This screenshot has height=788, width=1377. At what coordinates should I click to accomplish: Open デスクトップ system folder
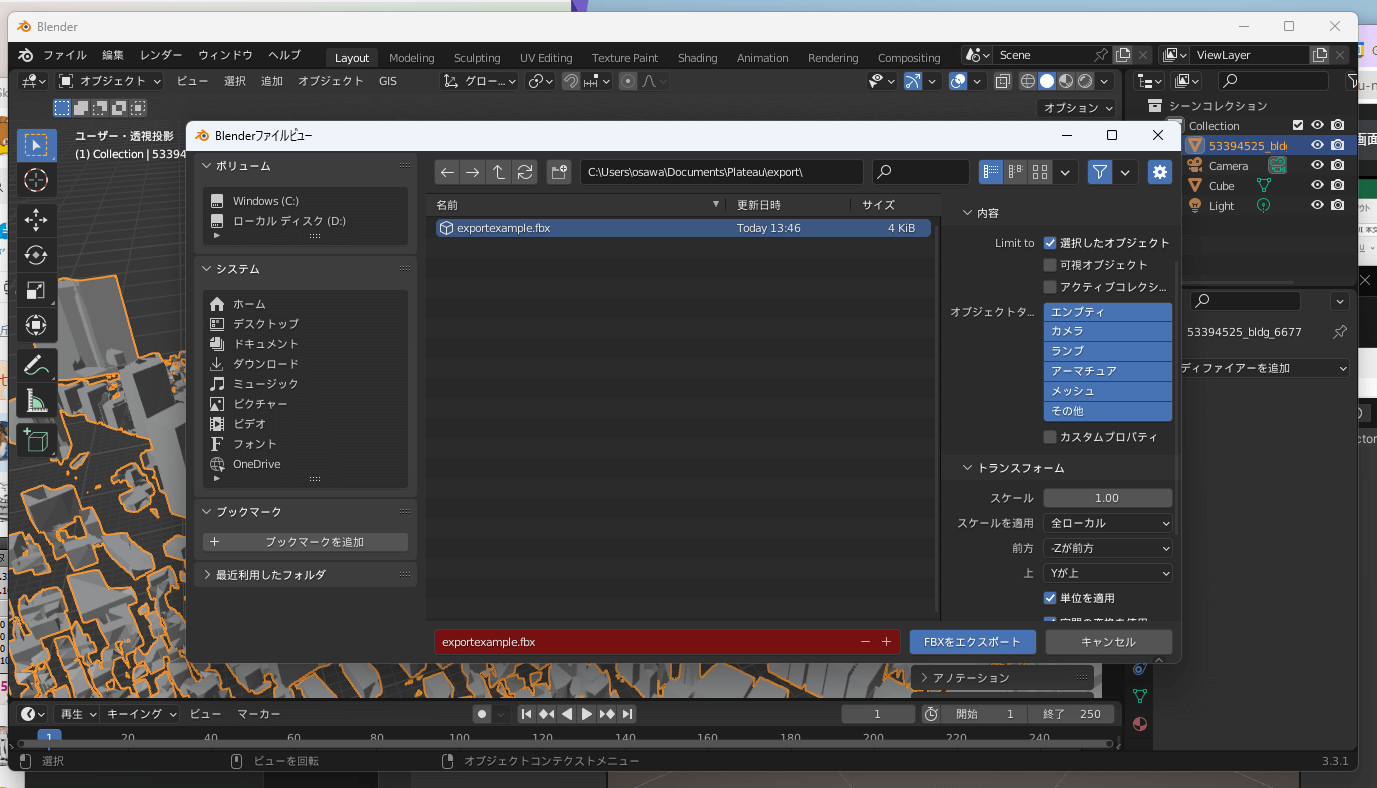pyautogui.click(x=266, y=324)
